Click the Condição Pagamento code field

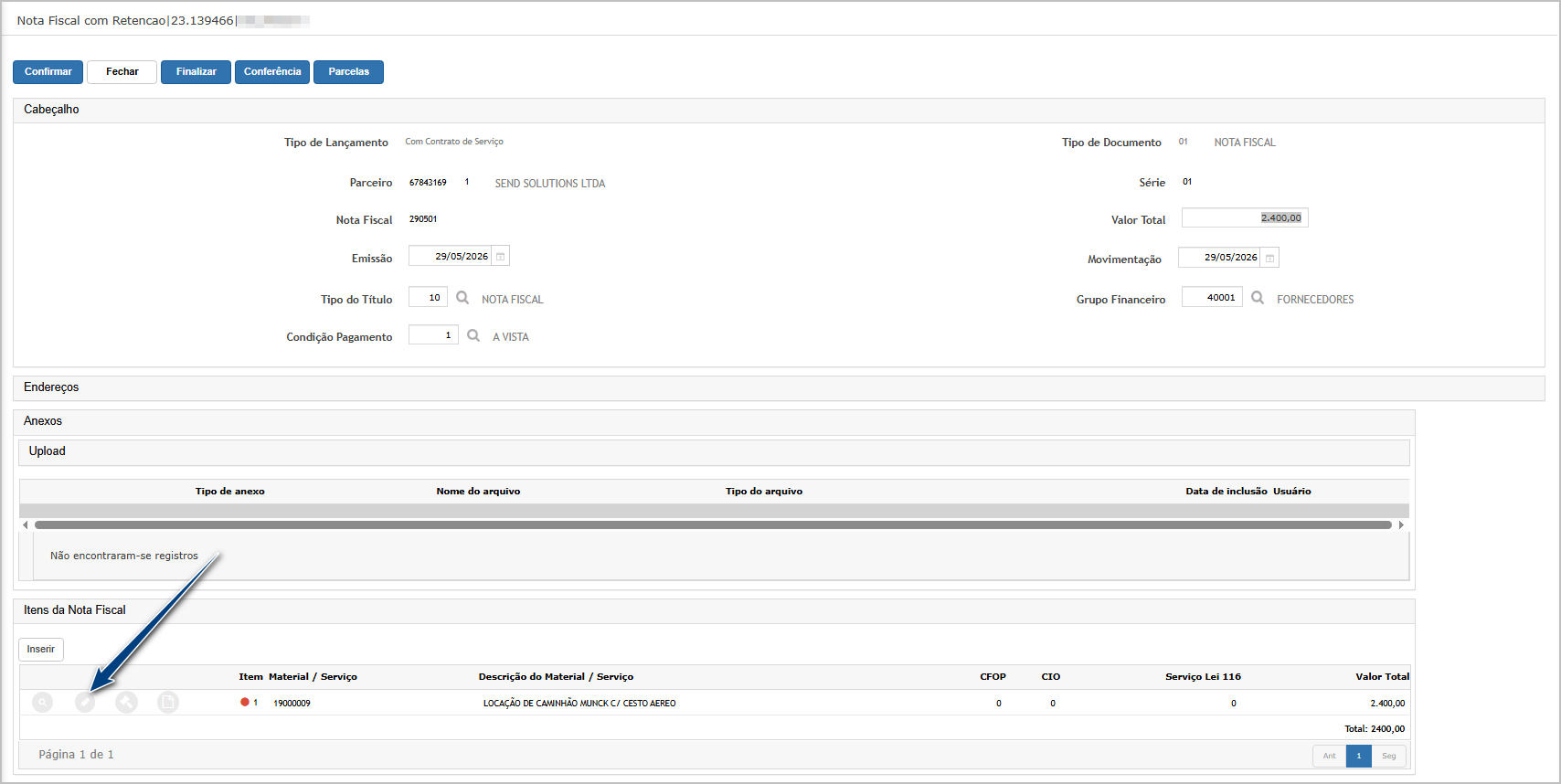433,334
